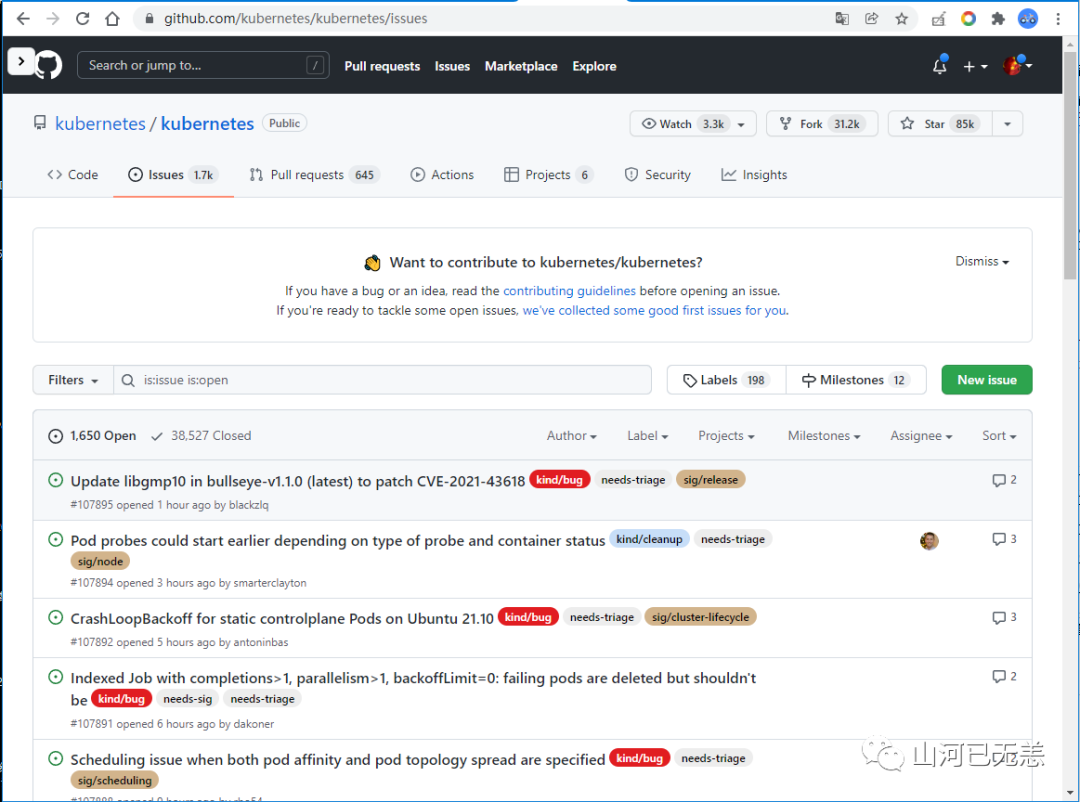This screenshot has height=802, width=1080.
Task: Click the translate page icon
Action: pos(842,19)
